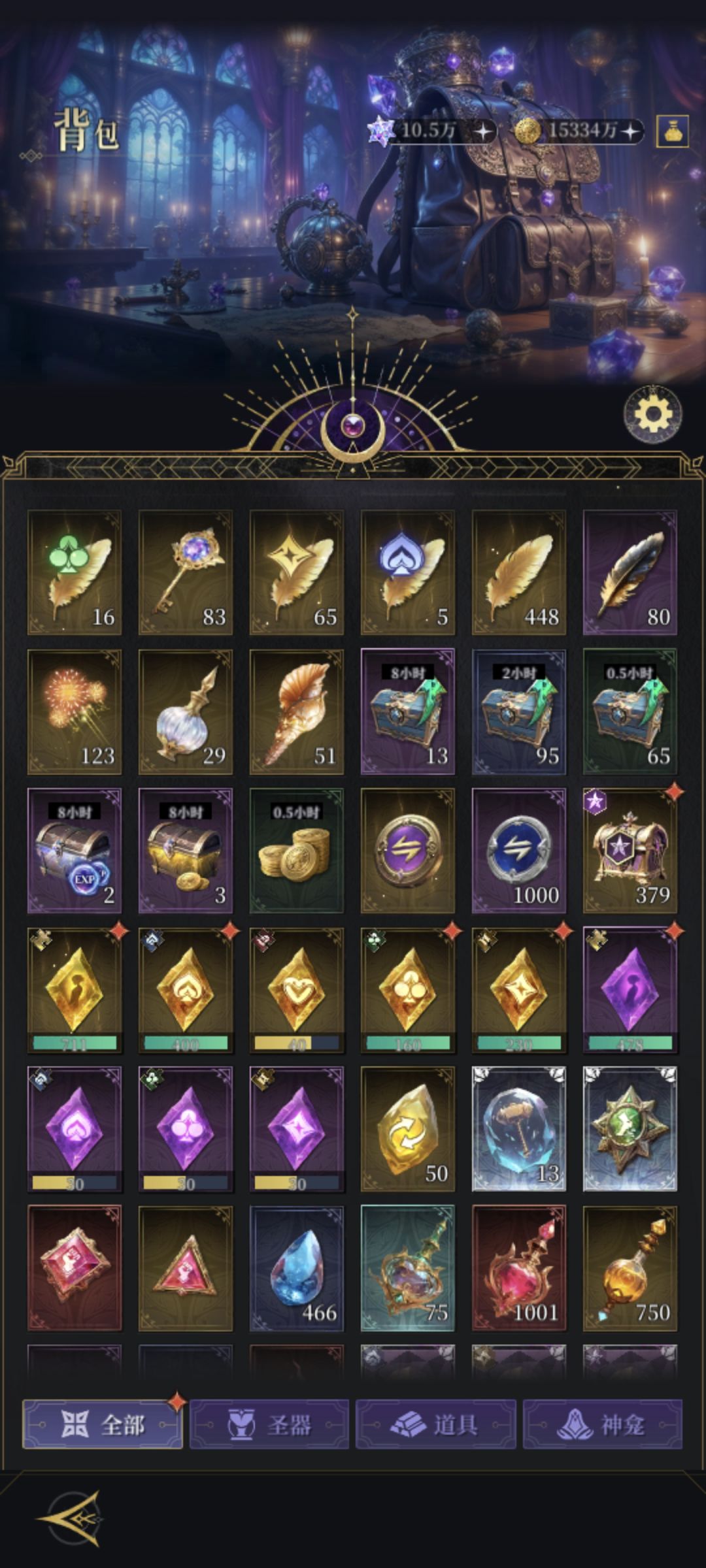
Task: Open the backpack settings gear
Action: [653, 413]
